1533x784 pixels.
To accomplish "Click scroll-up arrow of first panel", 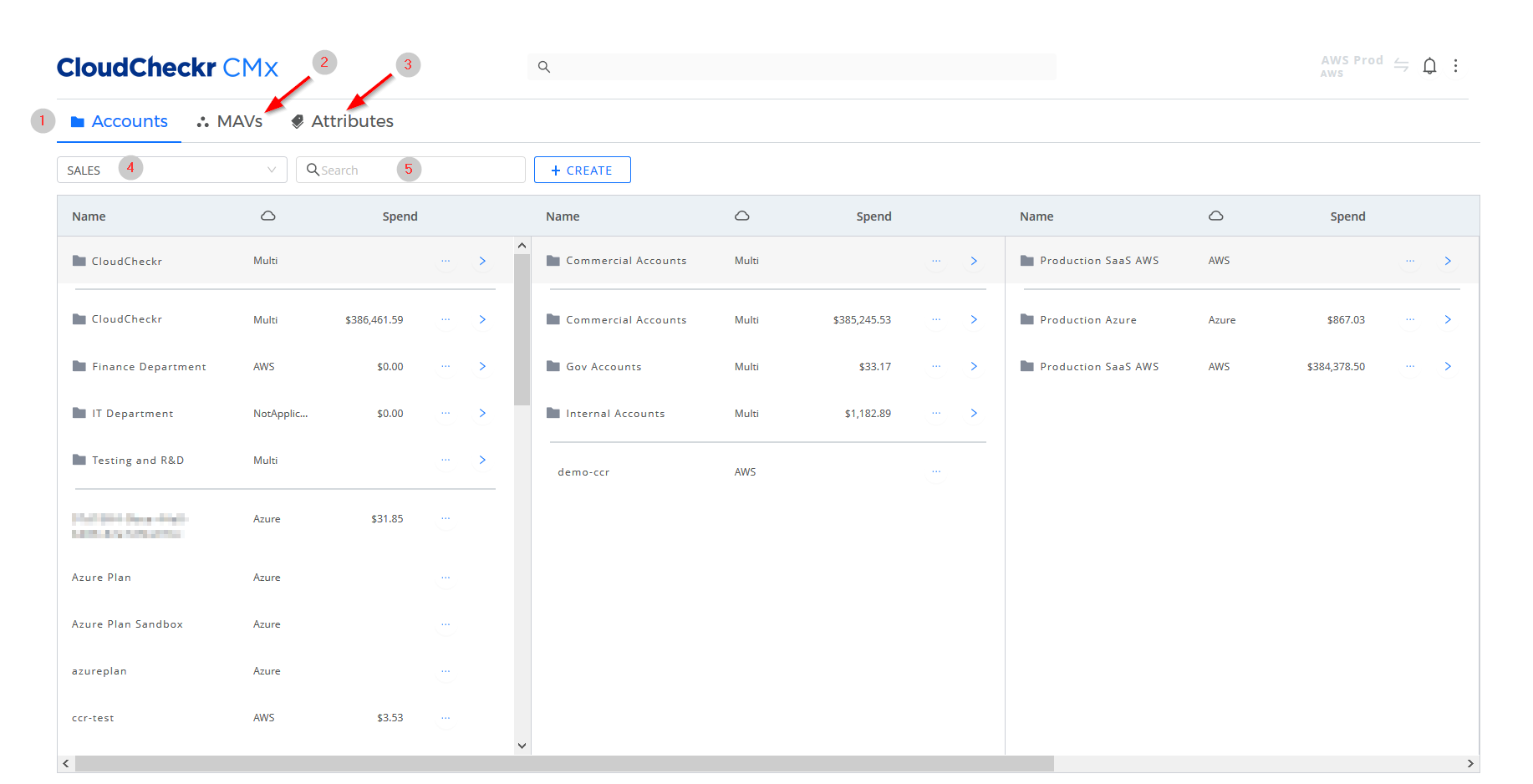I will (x=522, y=246).
